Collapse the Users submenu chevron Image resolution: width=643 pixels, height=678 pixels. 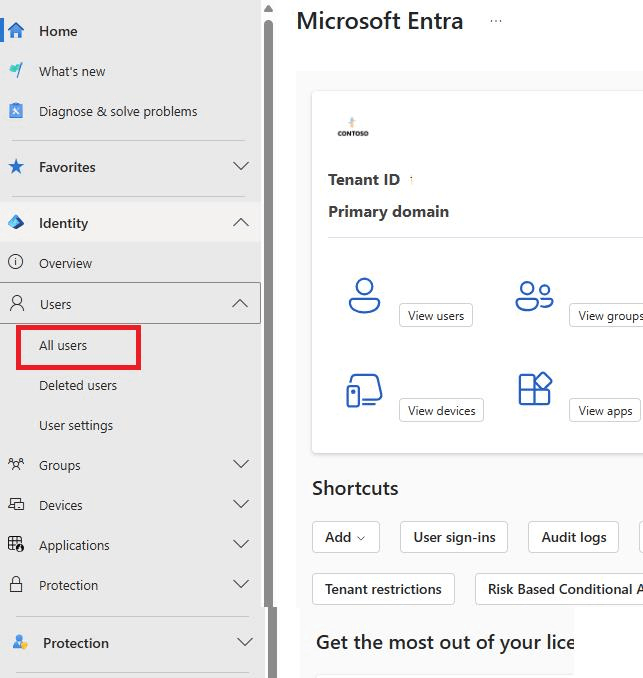tap(240, 304)
